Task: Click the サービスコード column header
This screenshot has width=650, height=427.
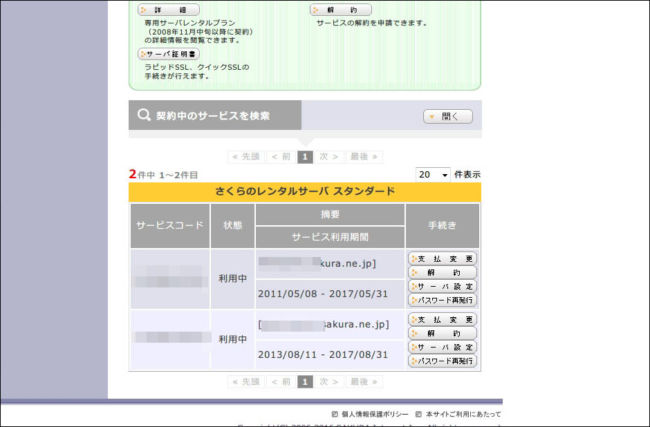Action: pos(170,226)
